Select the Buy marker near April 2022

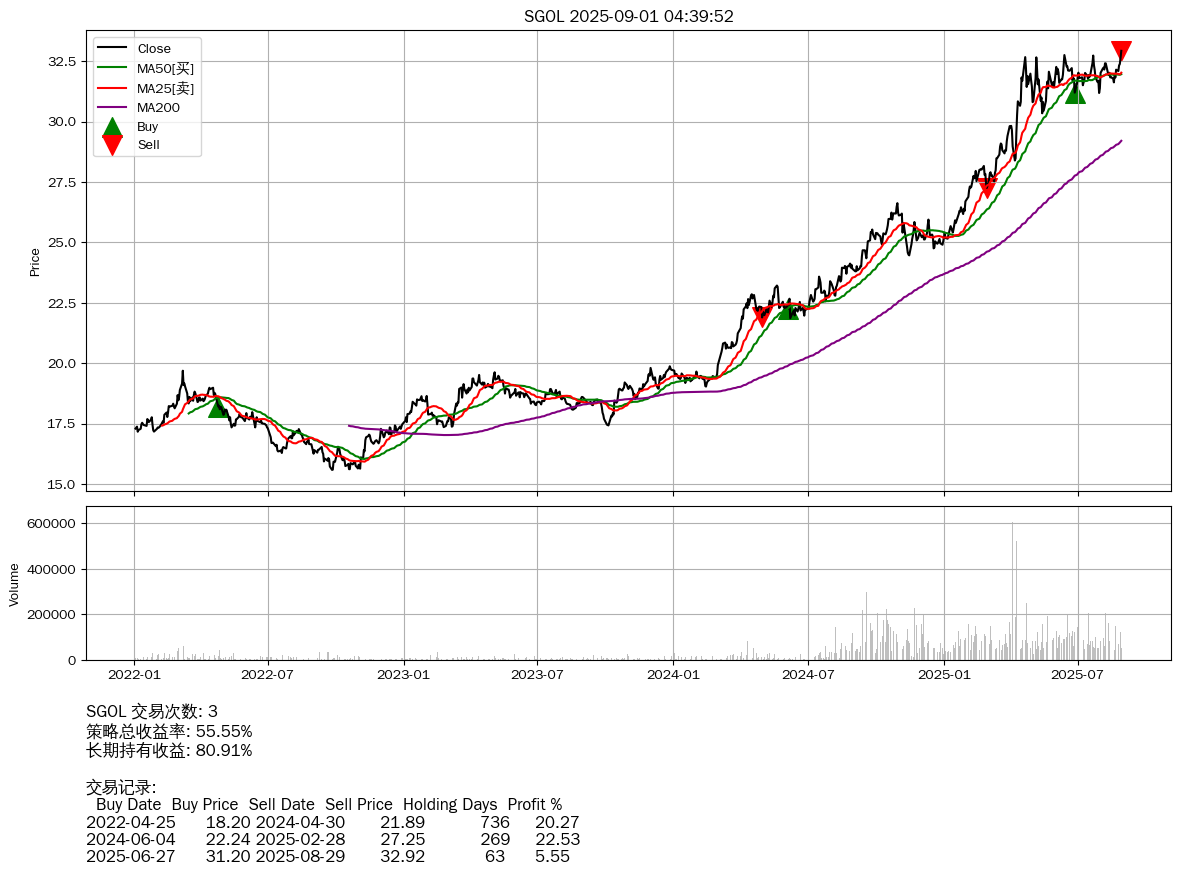[x=218, y=407]
